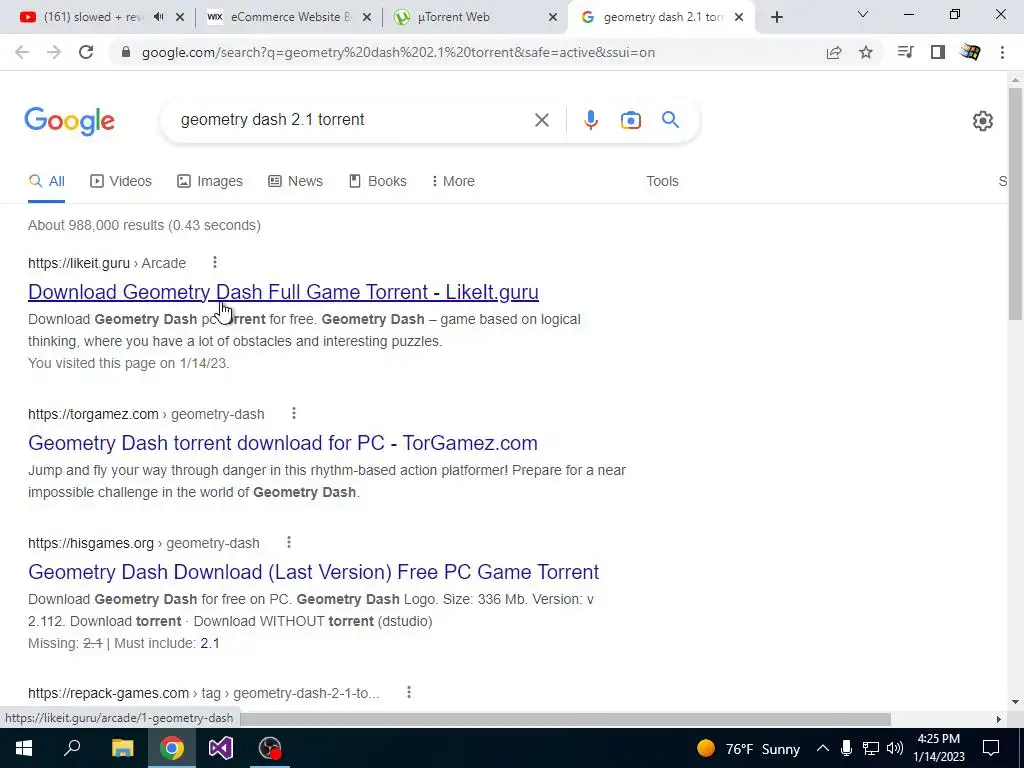Open the Chrome profile avatar
This screenshot has height=768, width=1024.
tap(970, 52)
